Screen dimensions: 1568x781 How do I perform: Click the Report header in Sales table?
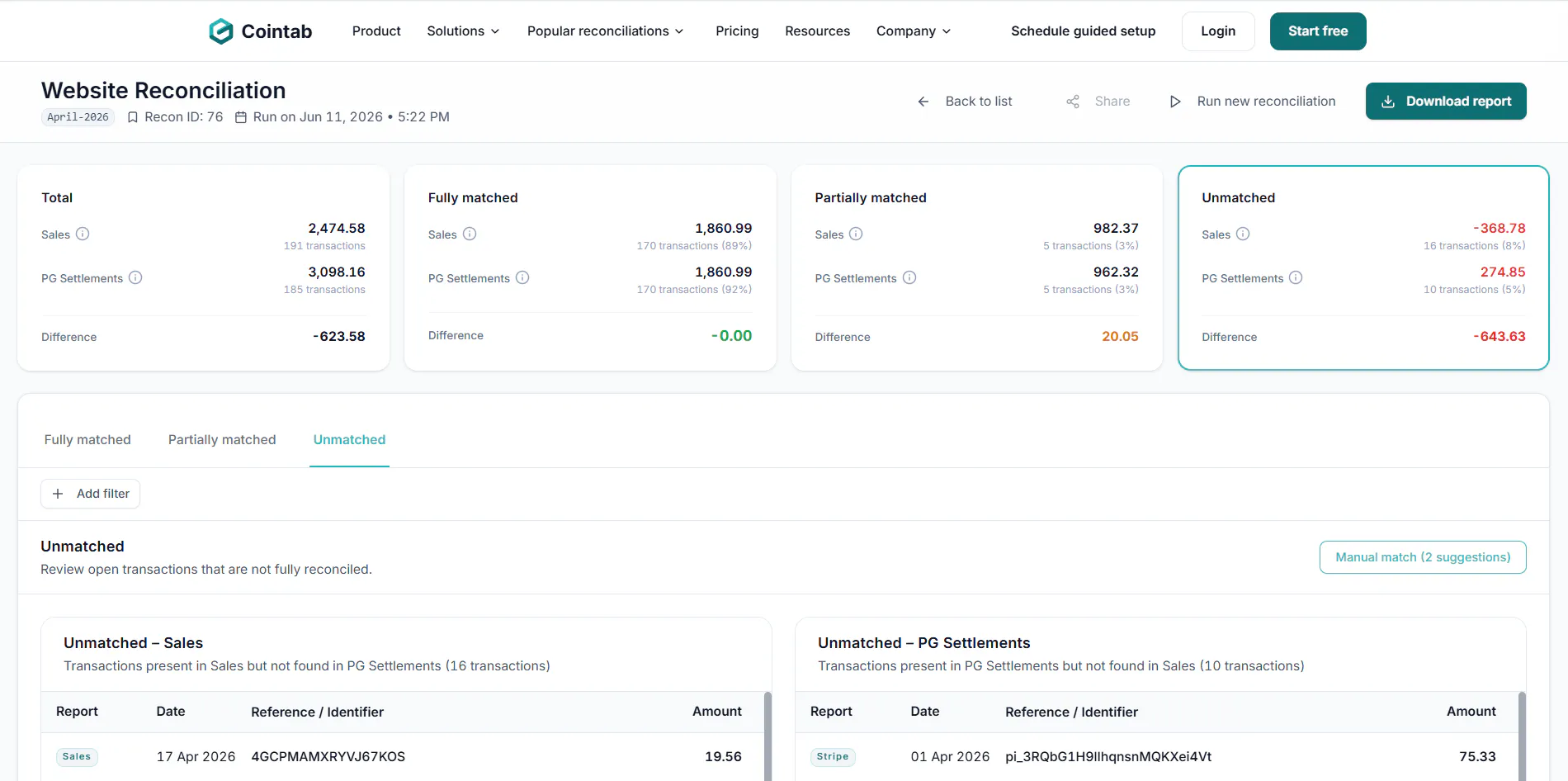point(77,712)
